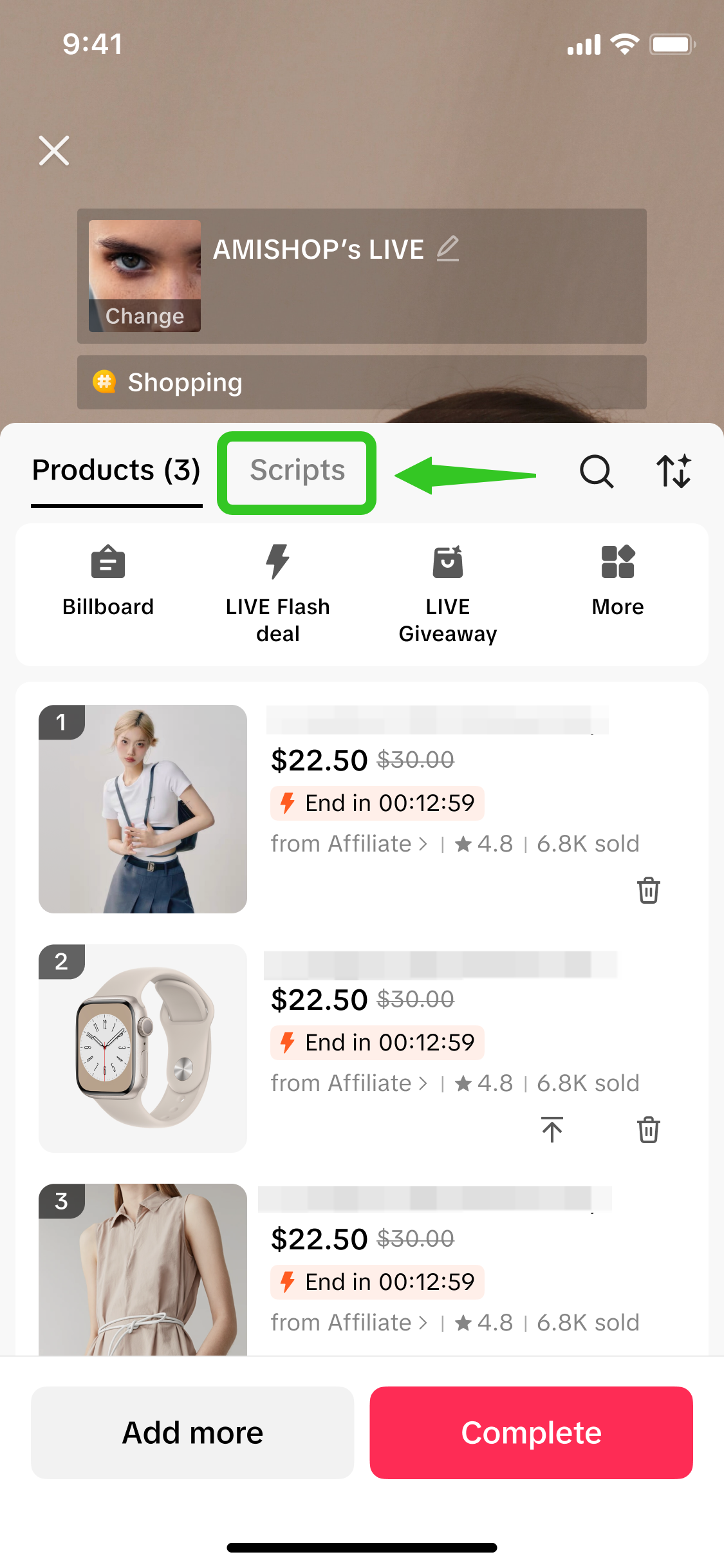Start a LIVE Flash deal

point(278,592)
